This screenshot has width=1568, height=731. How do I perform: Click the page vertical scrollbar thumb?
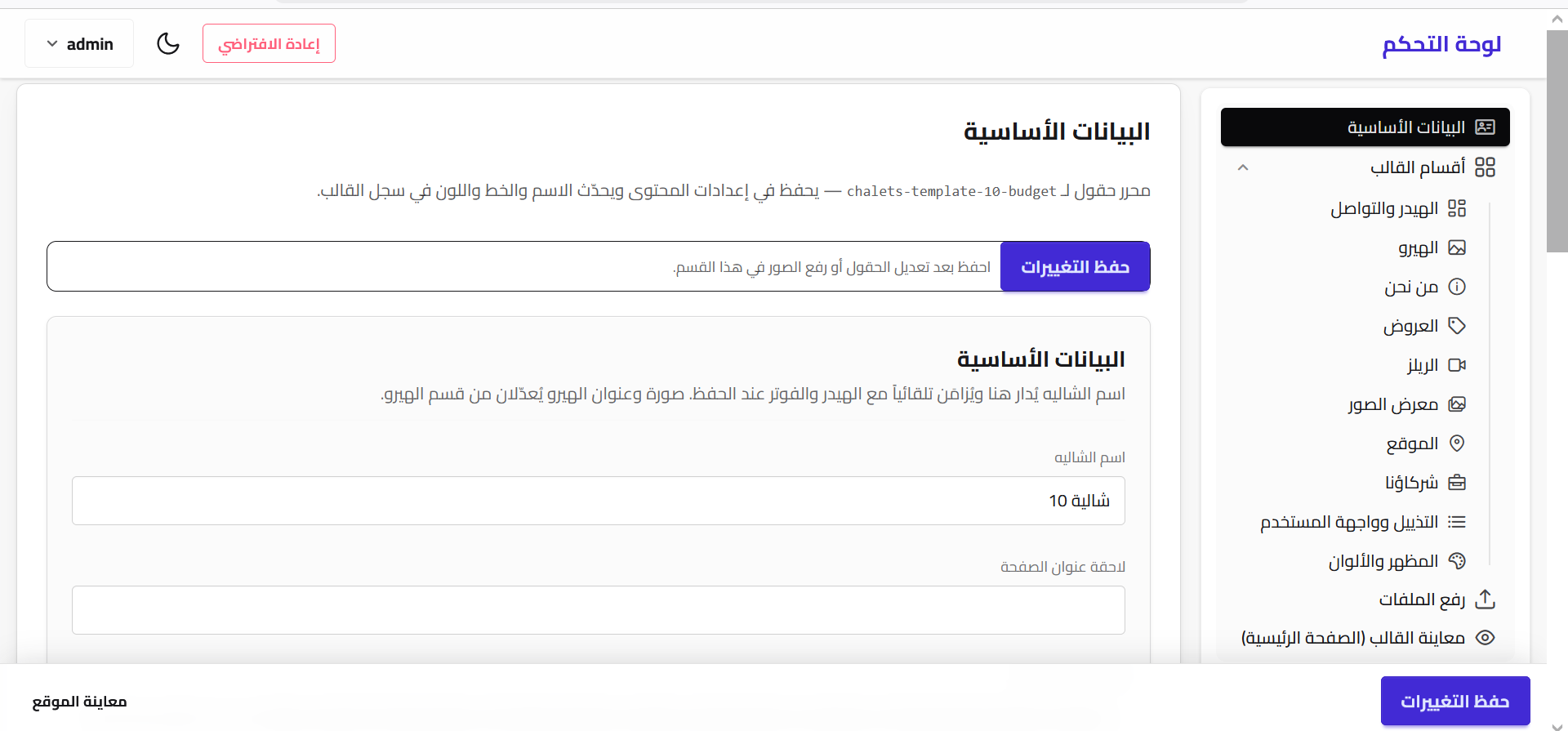[x=1557, y=141]
